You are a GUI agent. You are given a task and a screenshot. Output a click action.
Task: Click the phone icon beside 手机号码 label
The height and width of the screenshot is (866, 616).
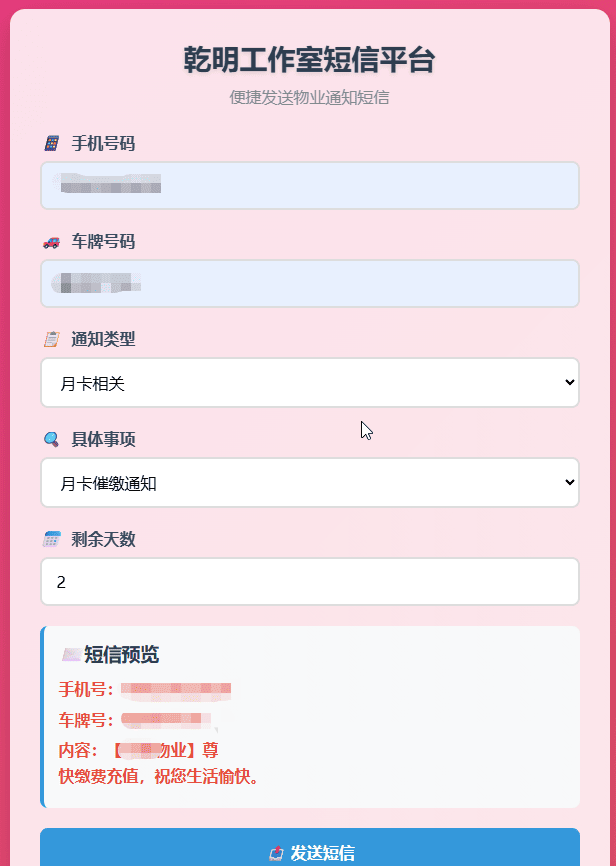(x=50, y=143)
